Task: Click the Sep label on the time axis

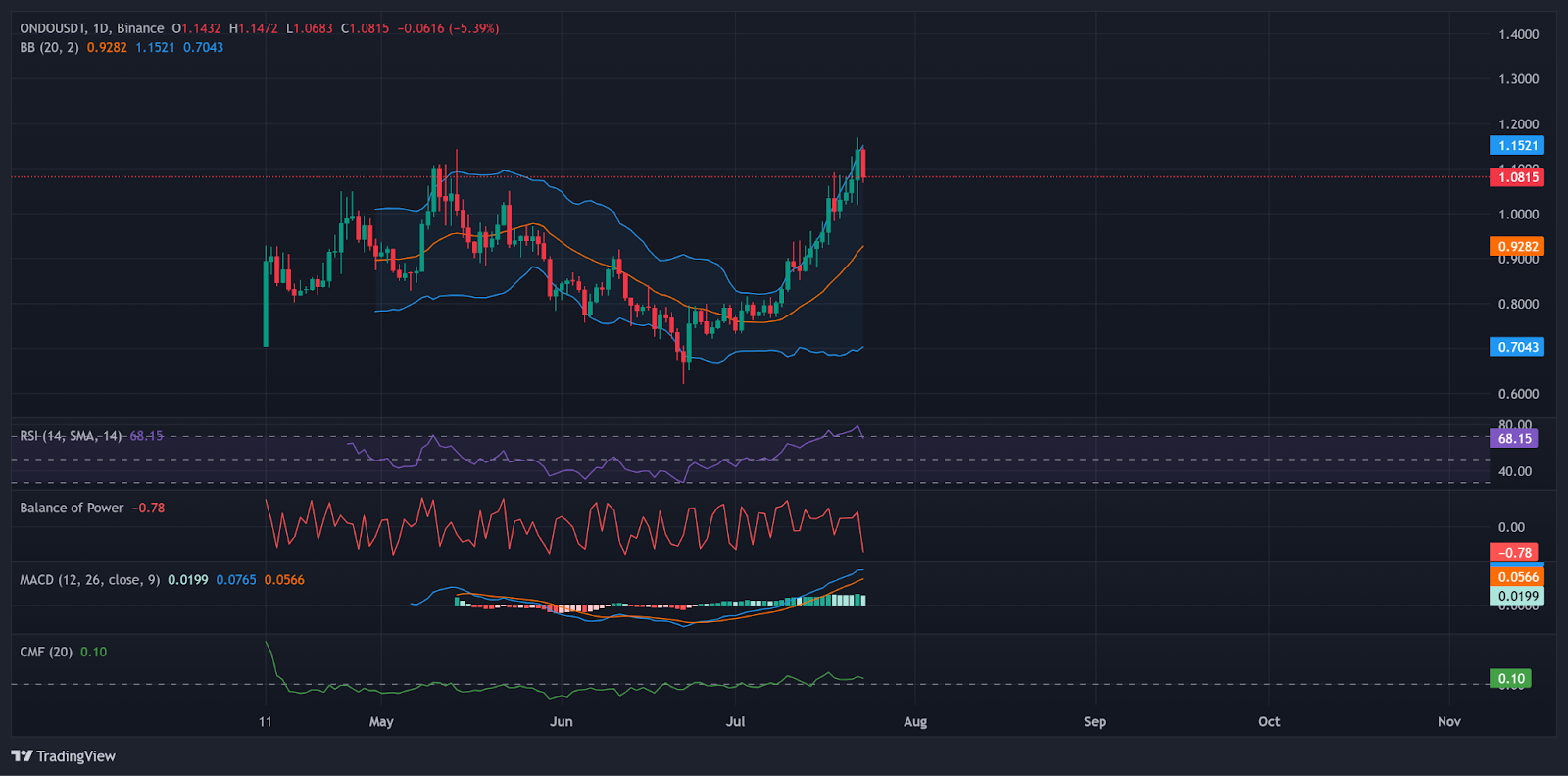Action: click(1095, 722)
